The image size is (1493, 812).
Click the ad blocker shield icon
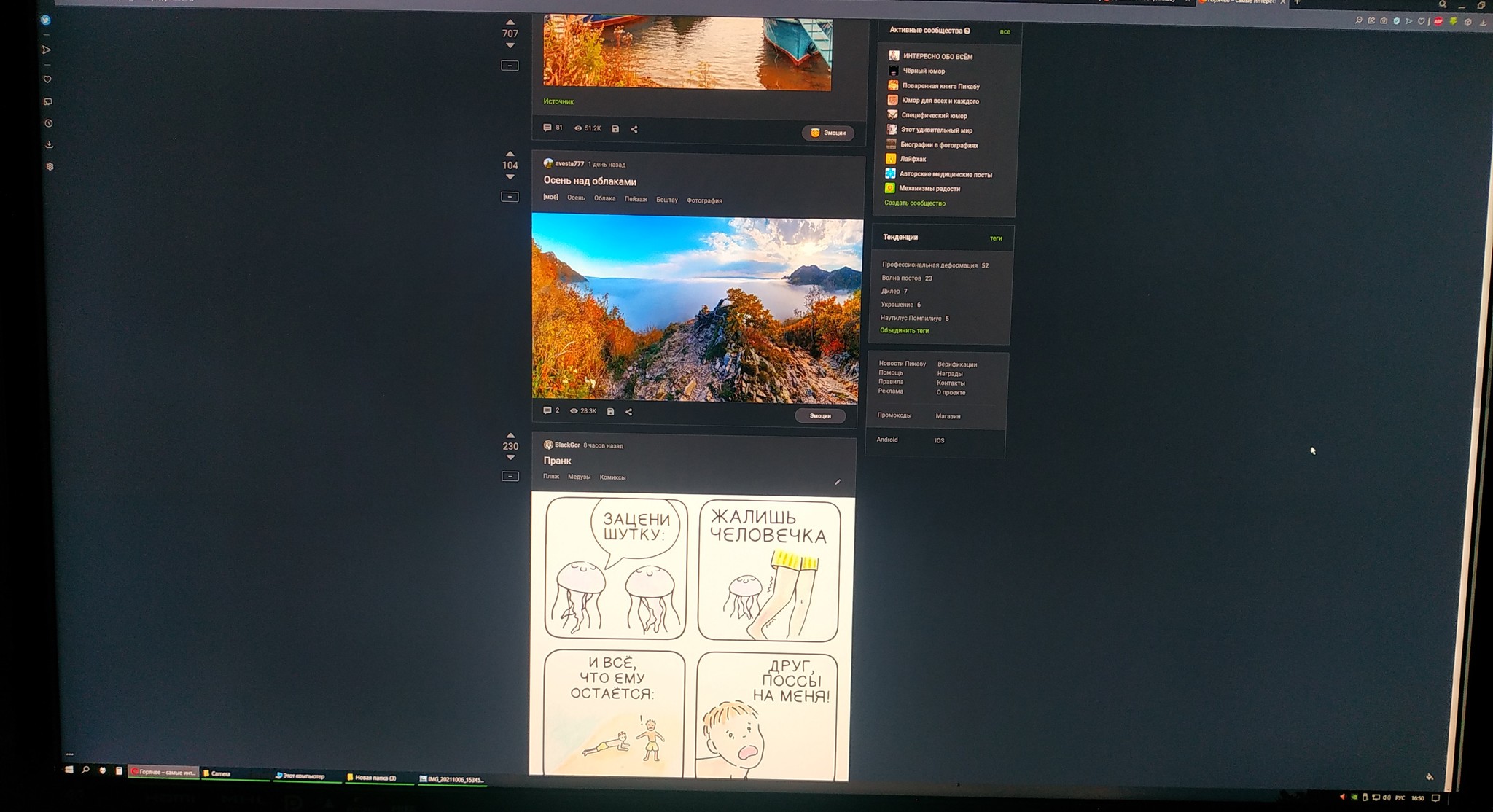point(1396,21)
